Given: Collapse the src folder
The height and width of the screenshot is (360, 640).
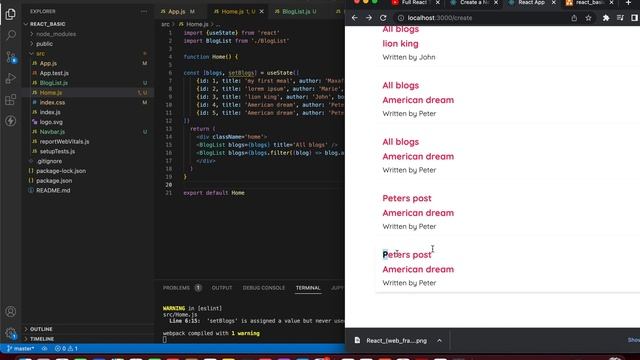Looking at the screenshot, I should [40, 53].
